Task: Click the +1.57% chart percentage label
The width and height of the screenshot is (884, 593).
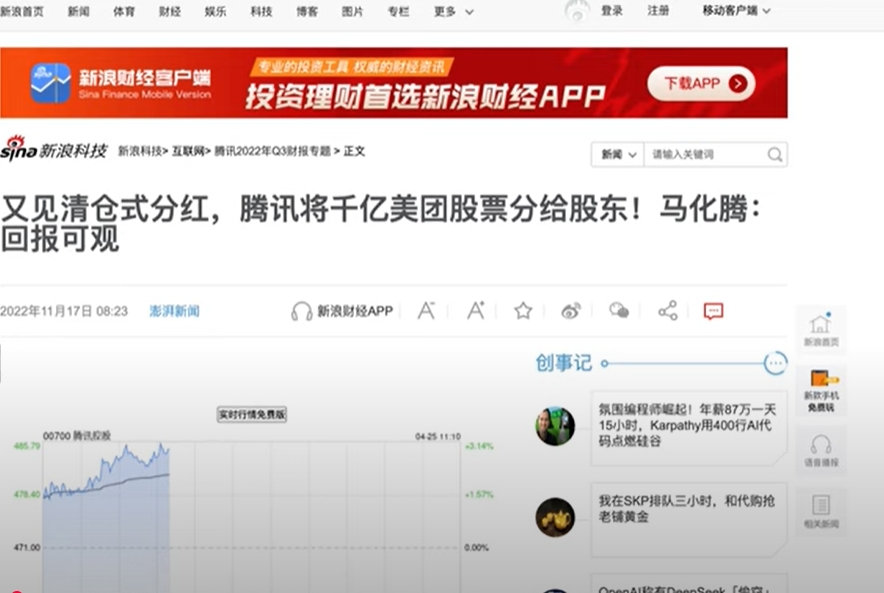Action: pos(479,494)
